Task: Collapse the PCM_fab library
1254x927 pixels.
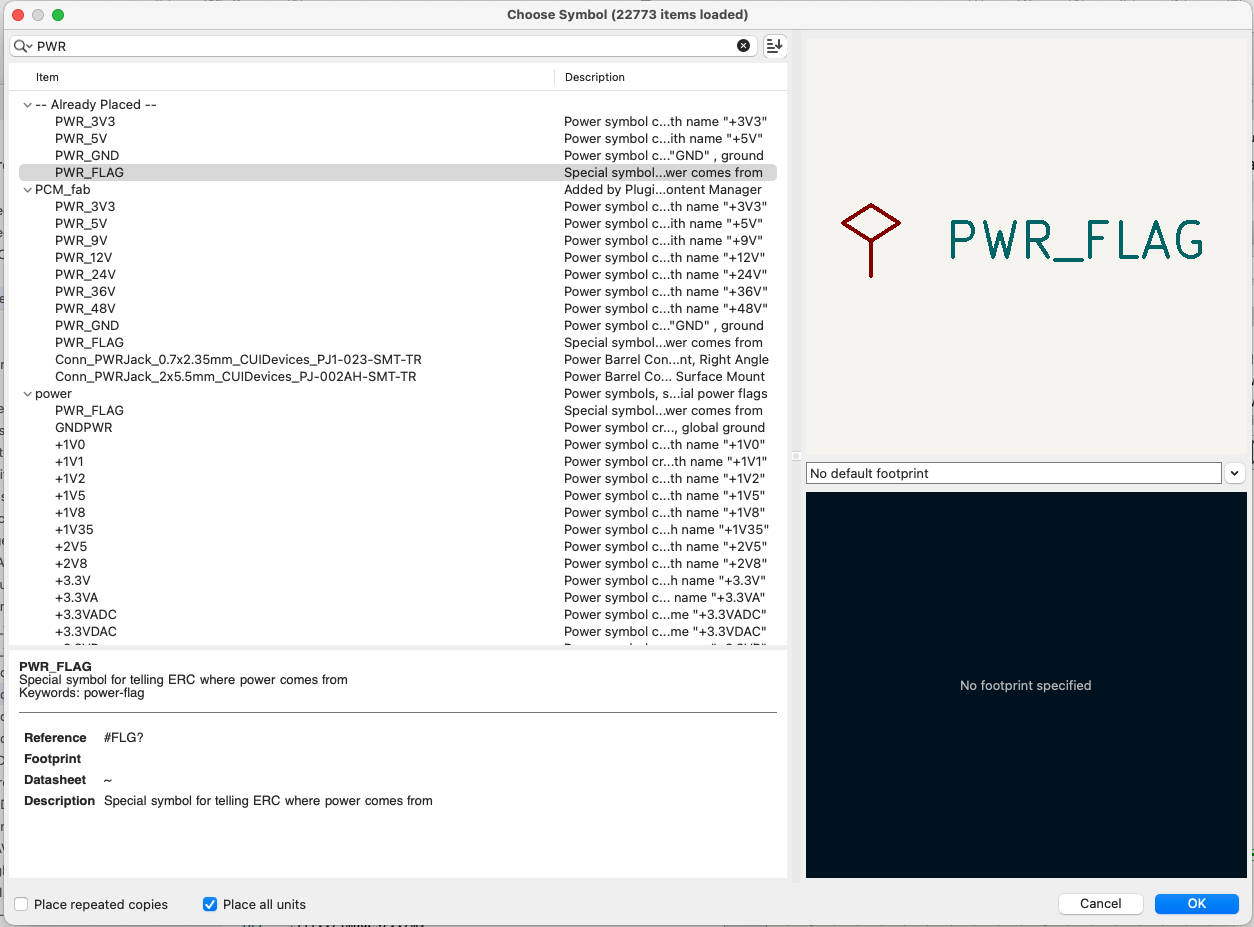Action: 27,190
